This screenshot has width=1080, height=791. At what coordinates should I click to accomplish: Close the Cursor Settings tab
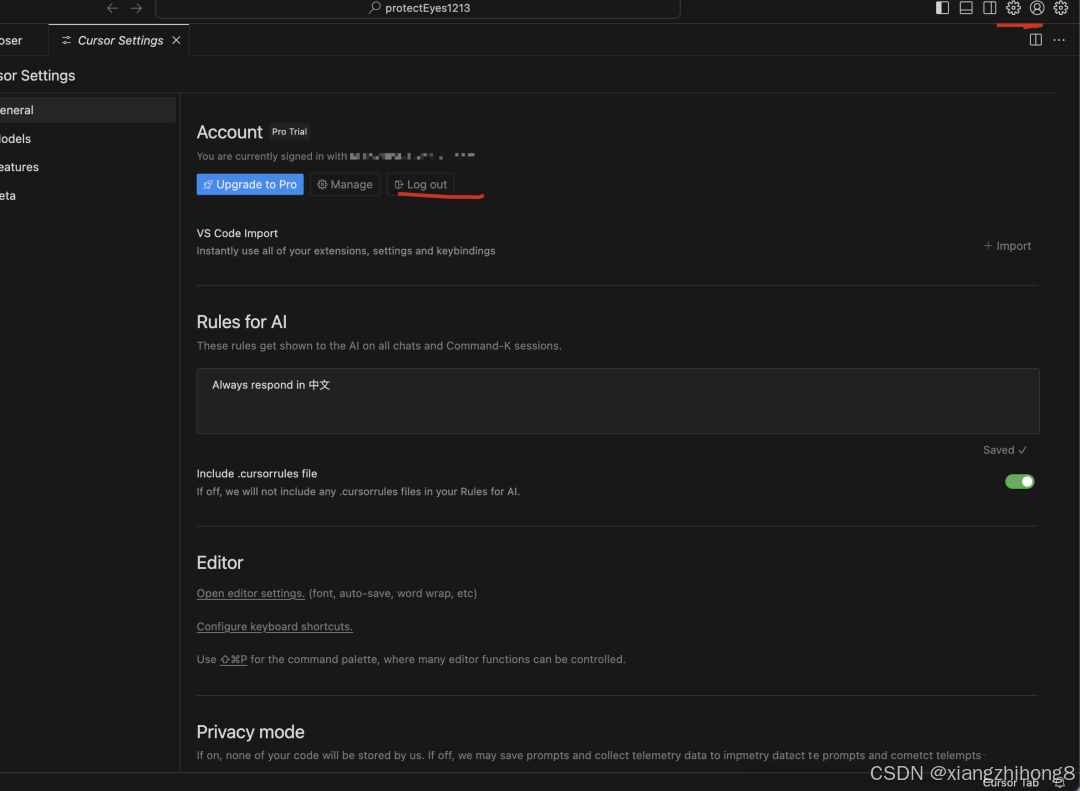point(176,41)
